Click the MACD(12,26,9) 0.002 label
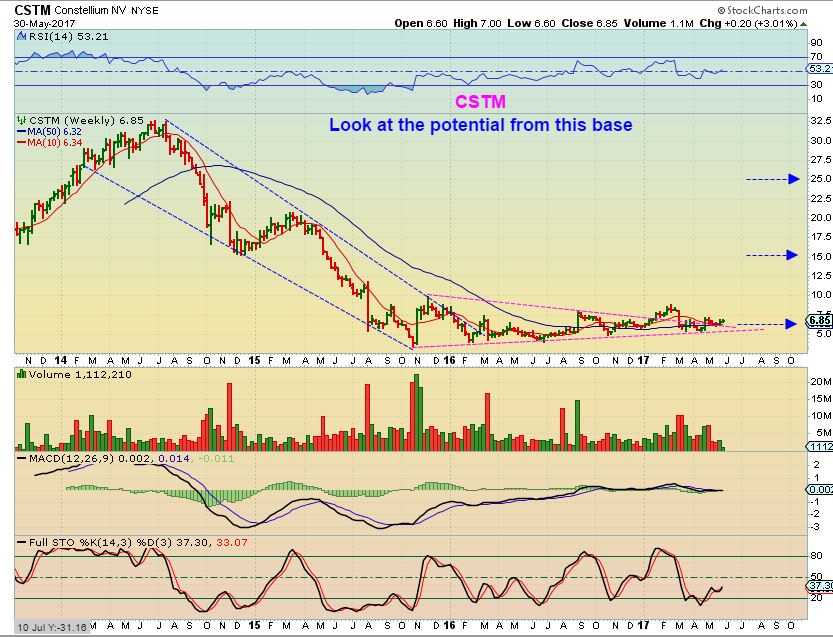The image size is (833, 637). pos(91,458)
